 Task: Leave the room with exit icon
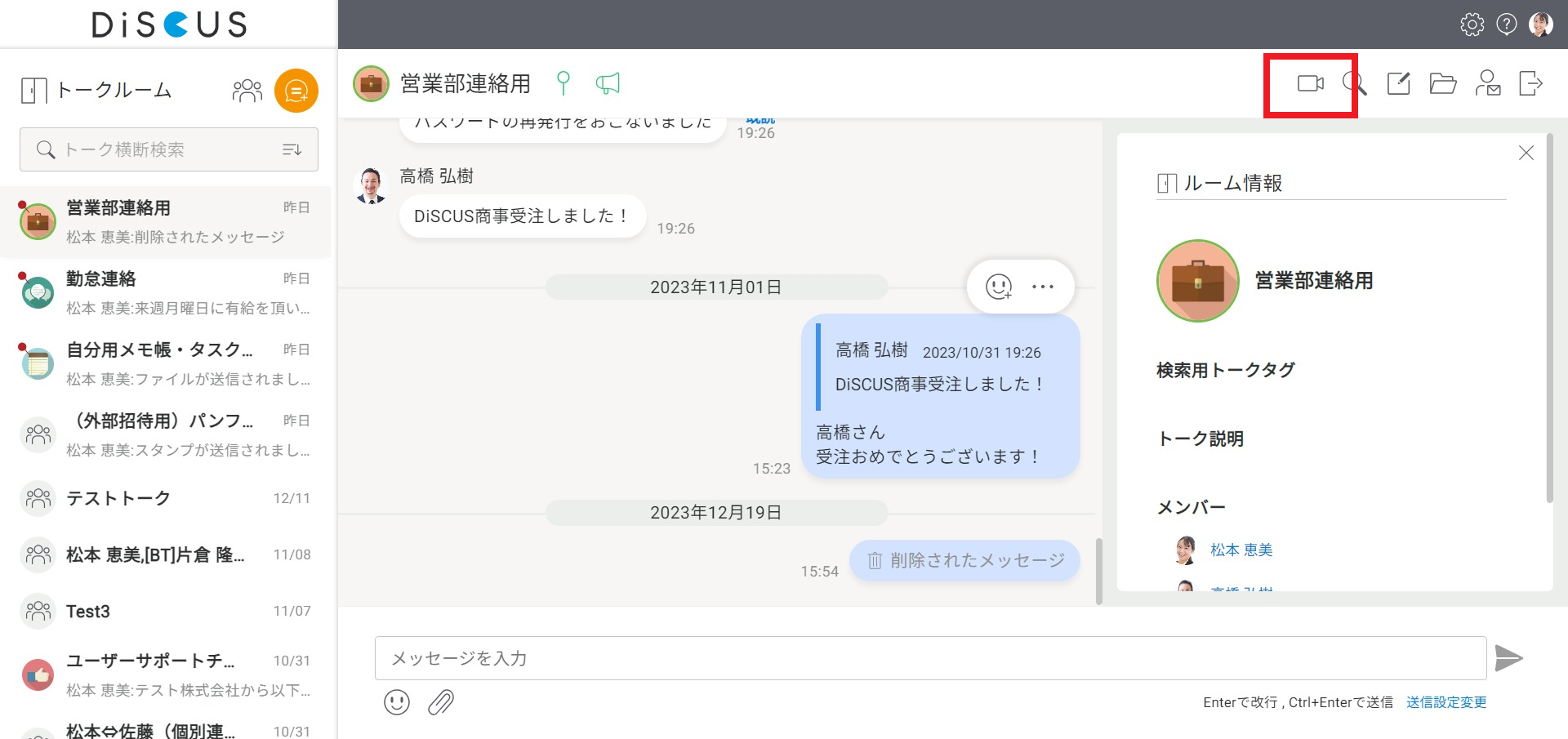tap(1530, 83)
